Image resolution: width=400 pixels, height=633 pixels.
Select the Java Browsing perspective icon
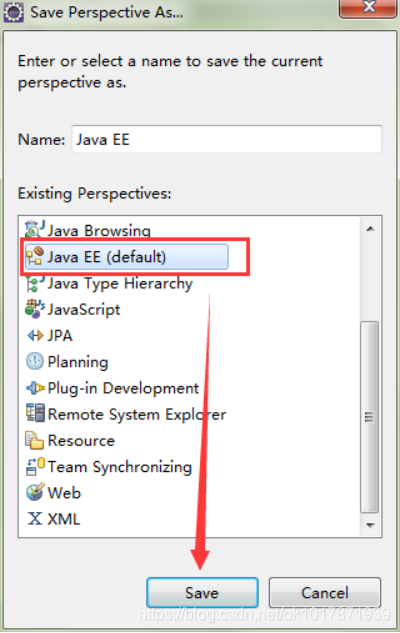(x=35, y=229)
